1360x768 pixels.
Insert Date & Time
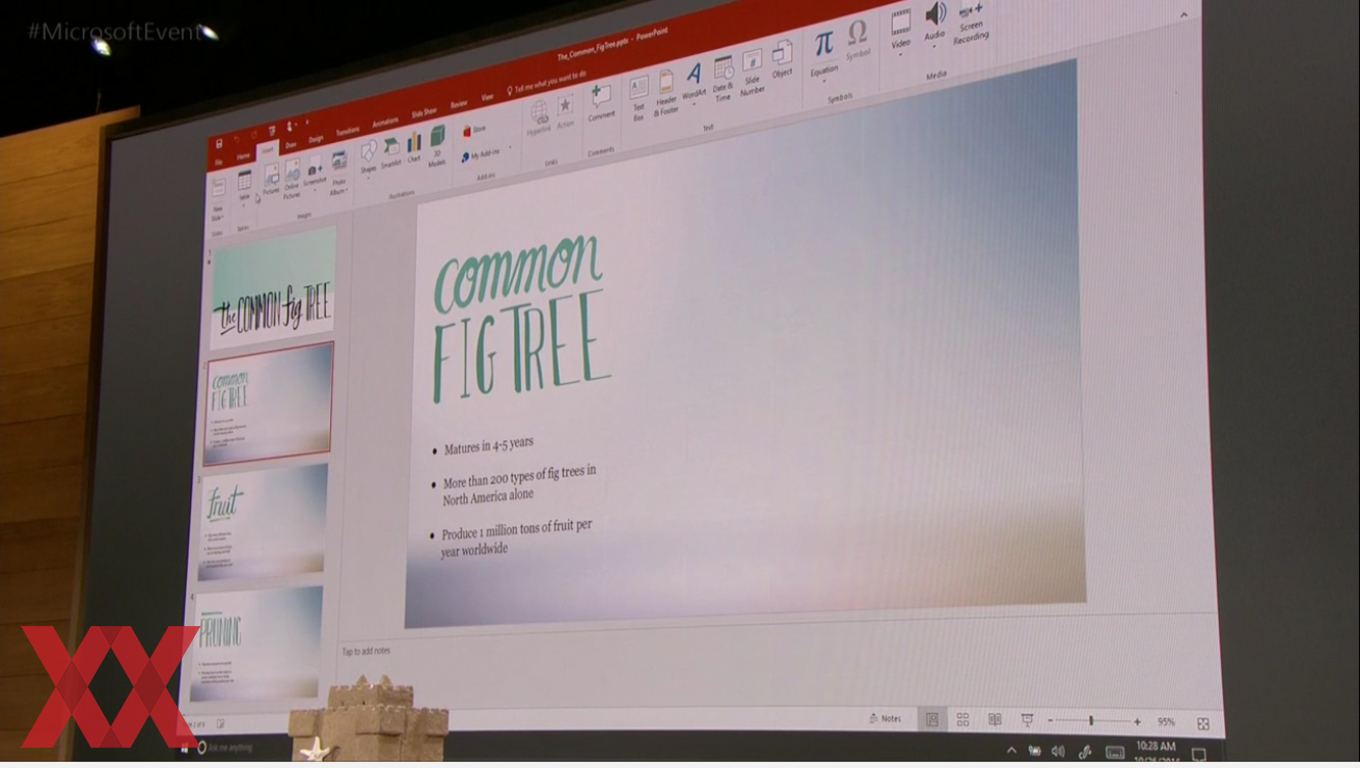[723, 79]
